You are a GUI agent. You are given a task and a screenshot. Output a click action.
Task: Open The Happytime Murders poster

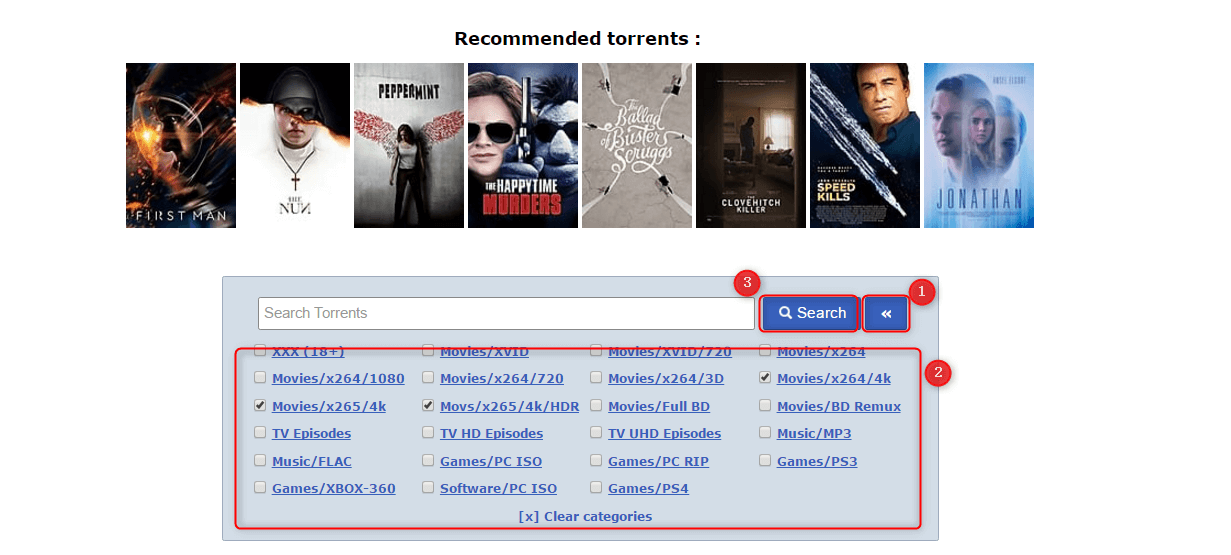tap(523, 145)
